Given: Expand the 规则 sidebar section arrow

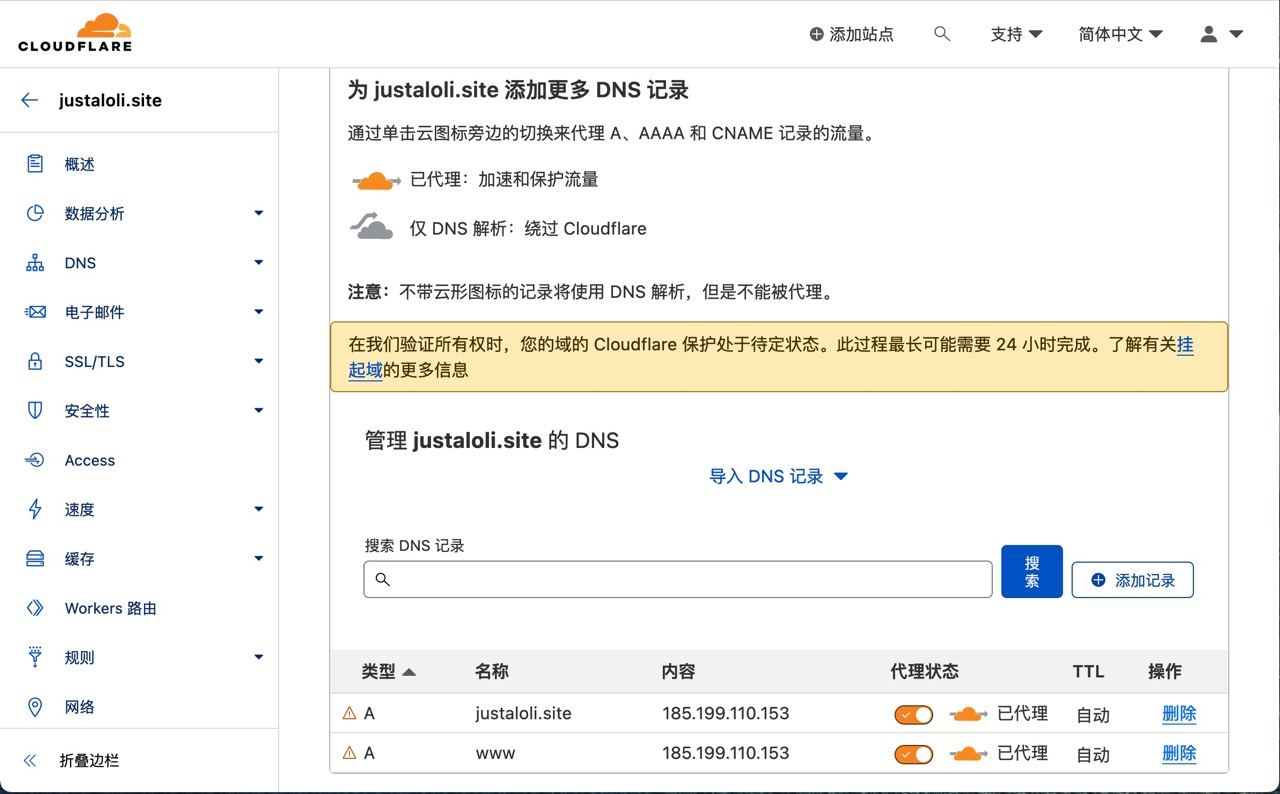Looking at the screenshot, I should [x=259, y=657].
